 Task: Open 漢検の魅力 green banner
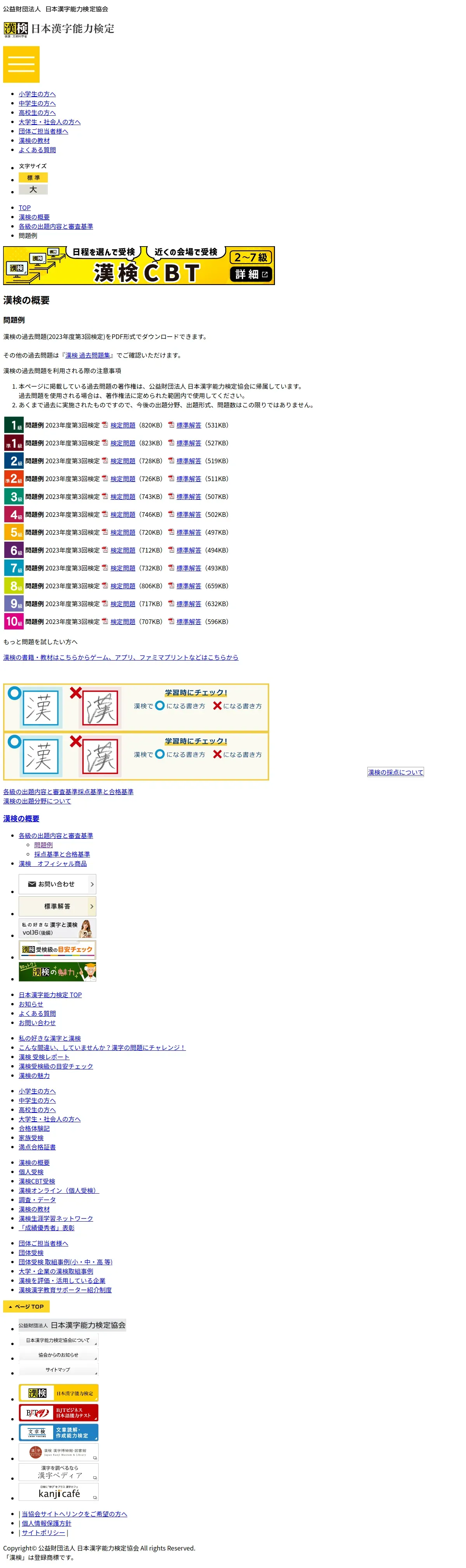(57, 972)
